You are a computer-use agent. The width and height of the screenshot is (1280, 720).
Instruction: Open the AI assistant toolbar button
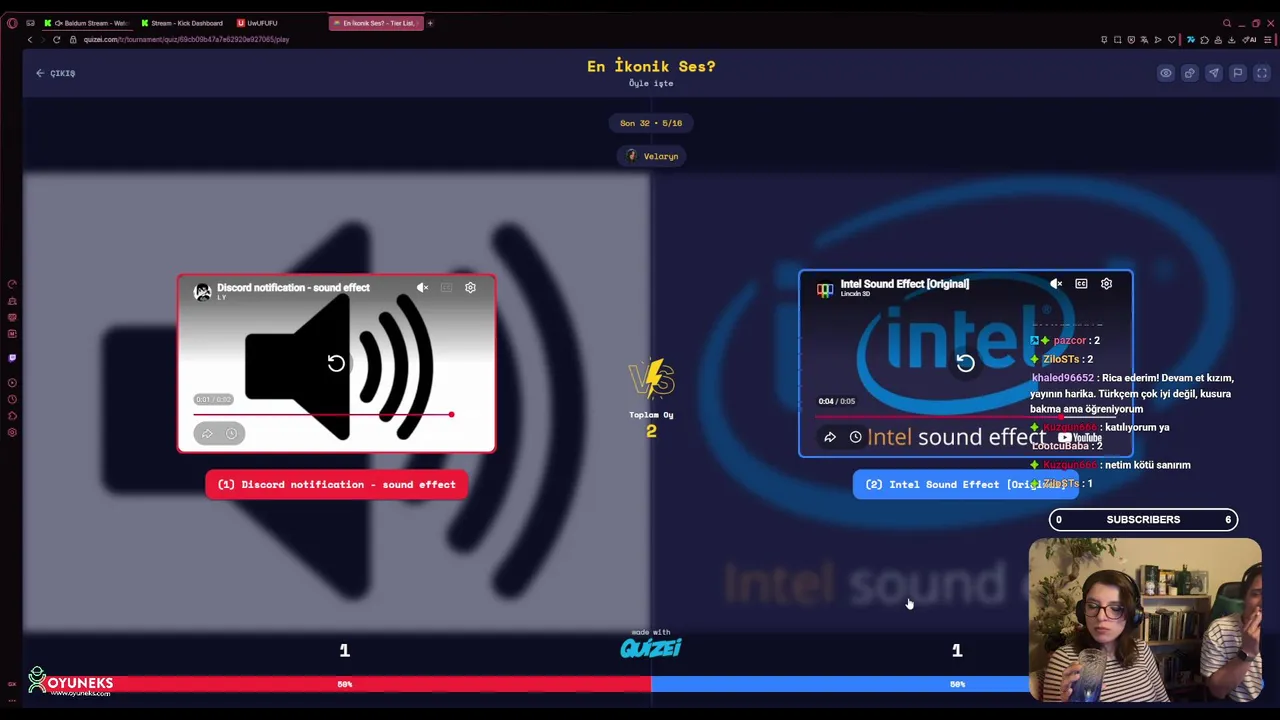click(1249, 40)
